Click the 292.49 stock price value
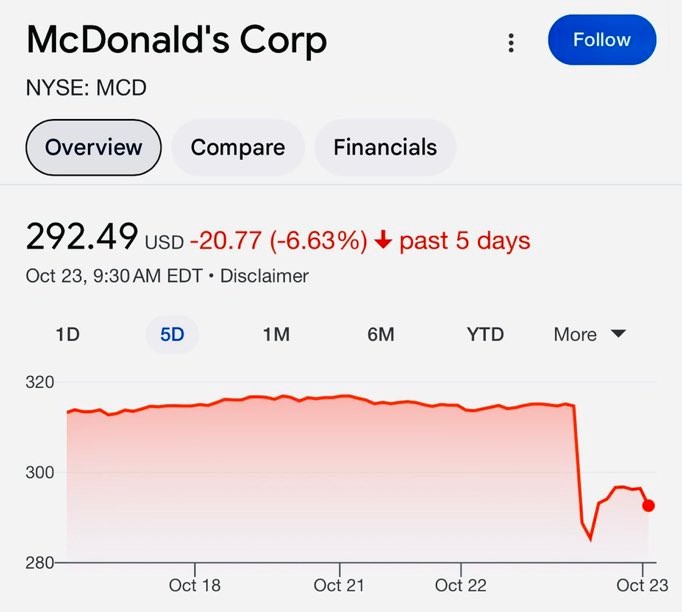Screen dimensions: 682x612 coord(82,237)
